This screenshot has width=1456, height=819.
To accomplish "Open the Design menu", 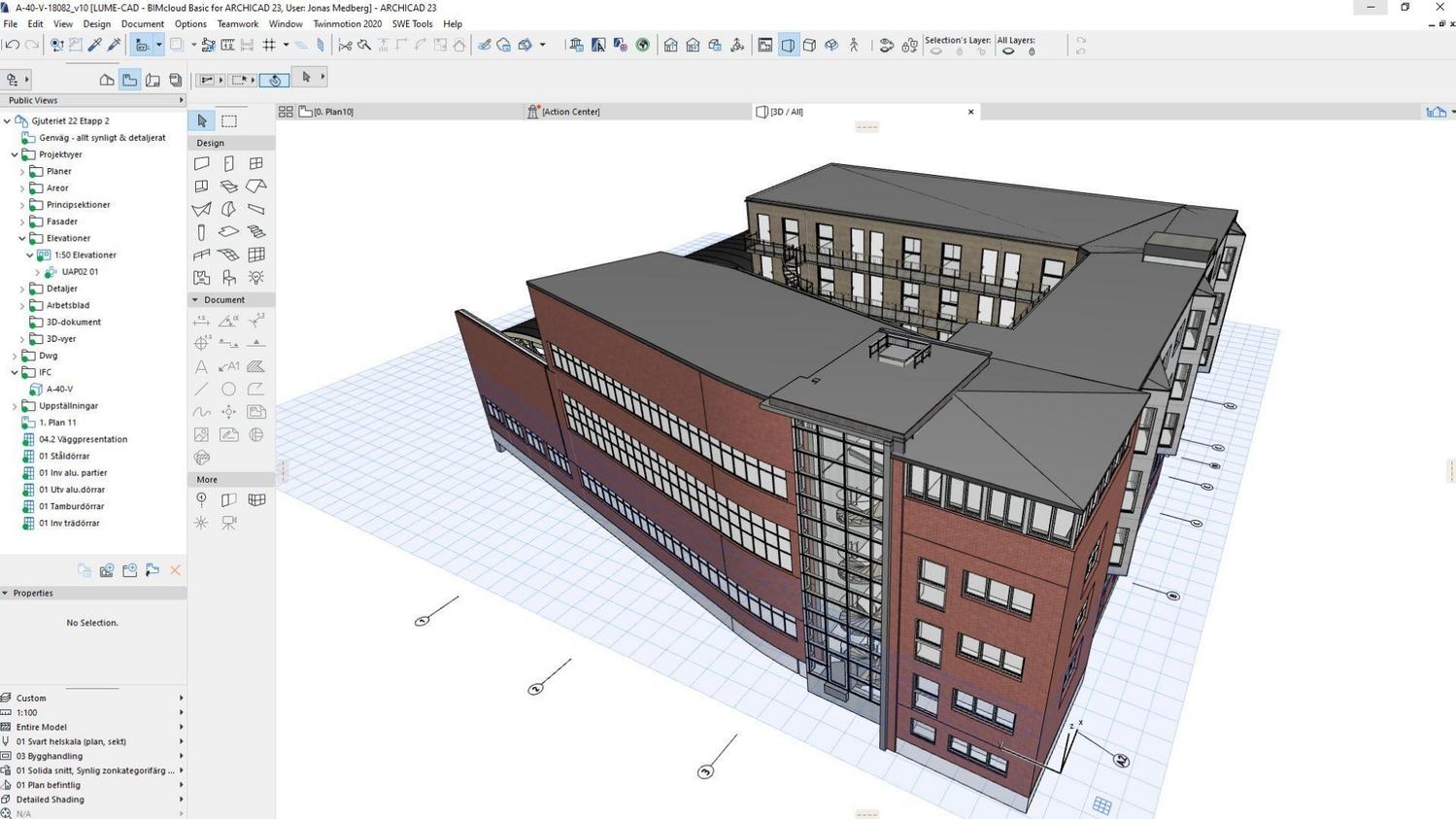I will tap(96, 23).
